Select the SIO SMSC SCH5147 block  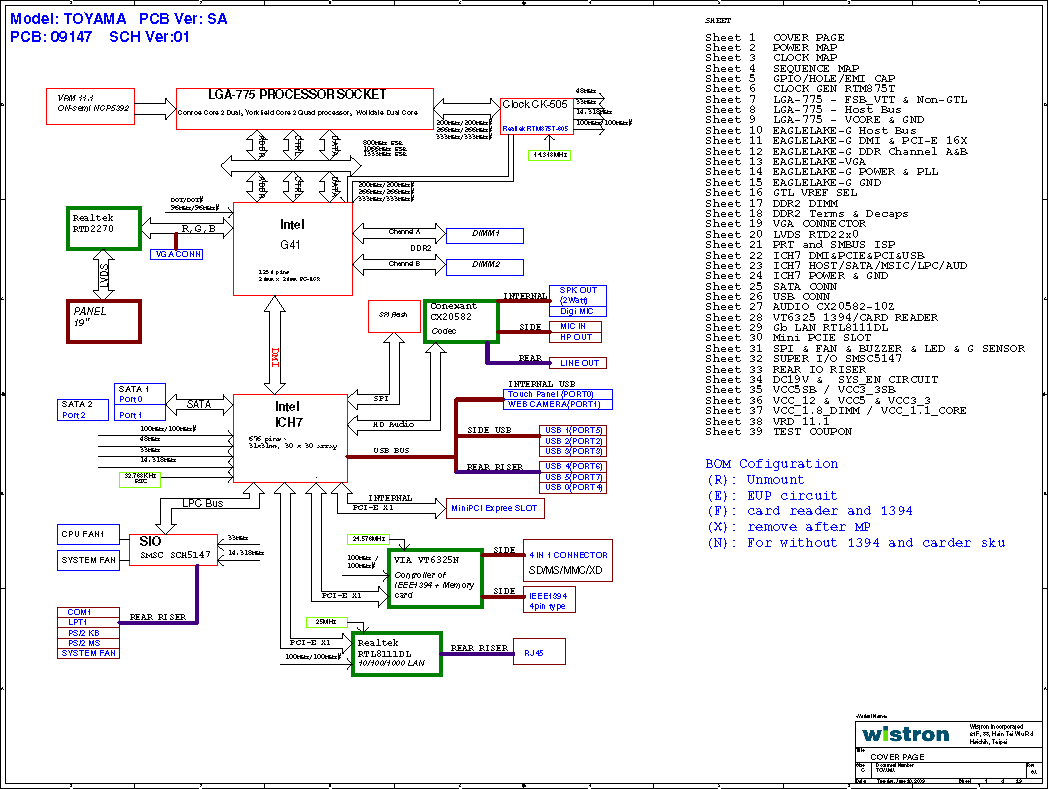tap(173, 549)
